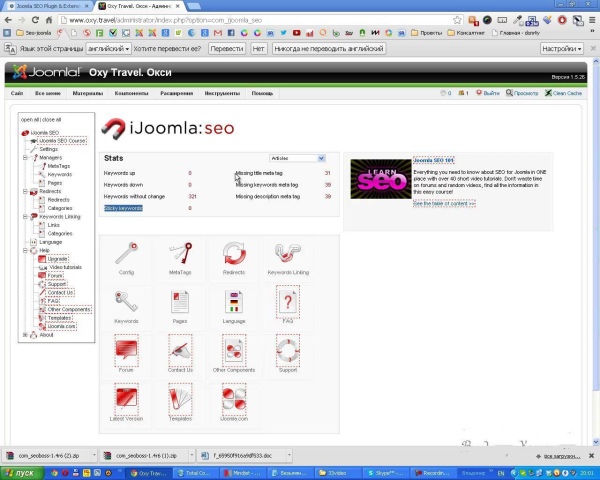The width and height of the screenshot is (600, 480).
Task: Open the translate bar settings dropdown
Action: 563,48
